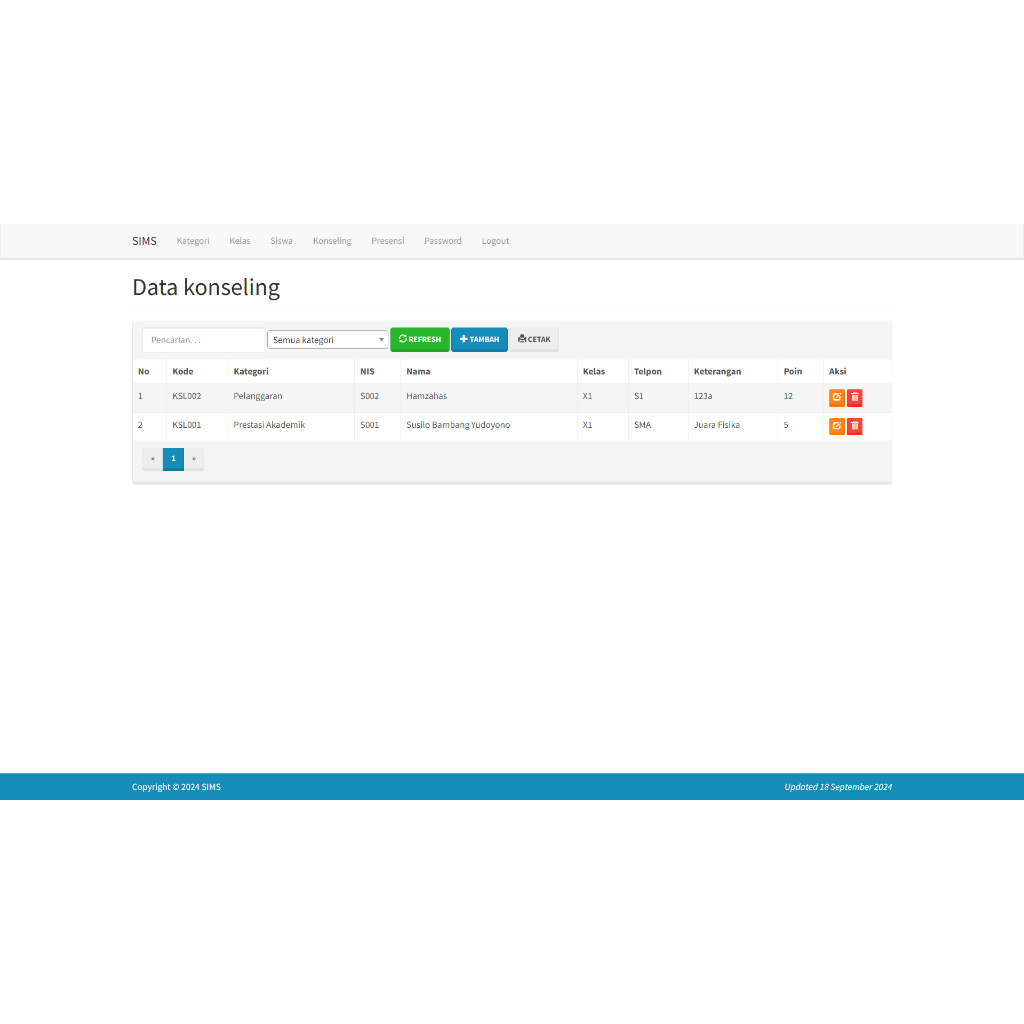The image size is (1024, 1024).
Task: Click the SIMS brand link
Action: (x=144, y=241)
